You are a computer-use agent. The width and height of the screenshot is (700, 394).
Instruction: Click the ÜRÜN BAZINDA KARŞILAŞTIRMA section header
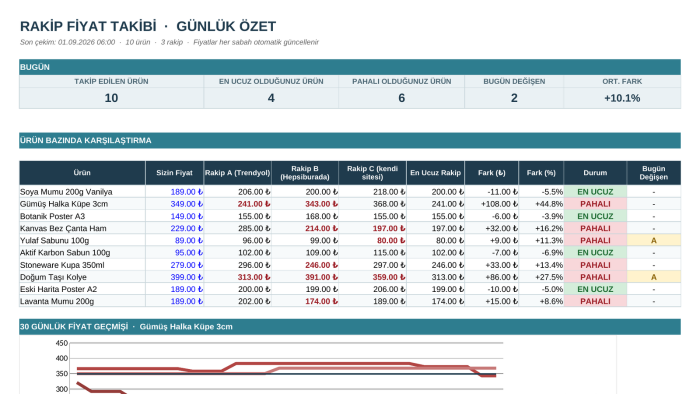350,140
